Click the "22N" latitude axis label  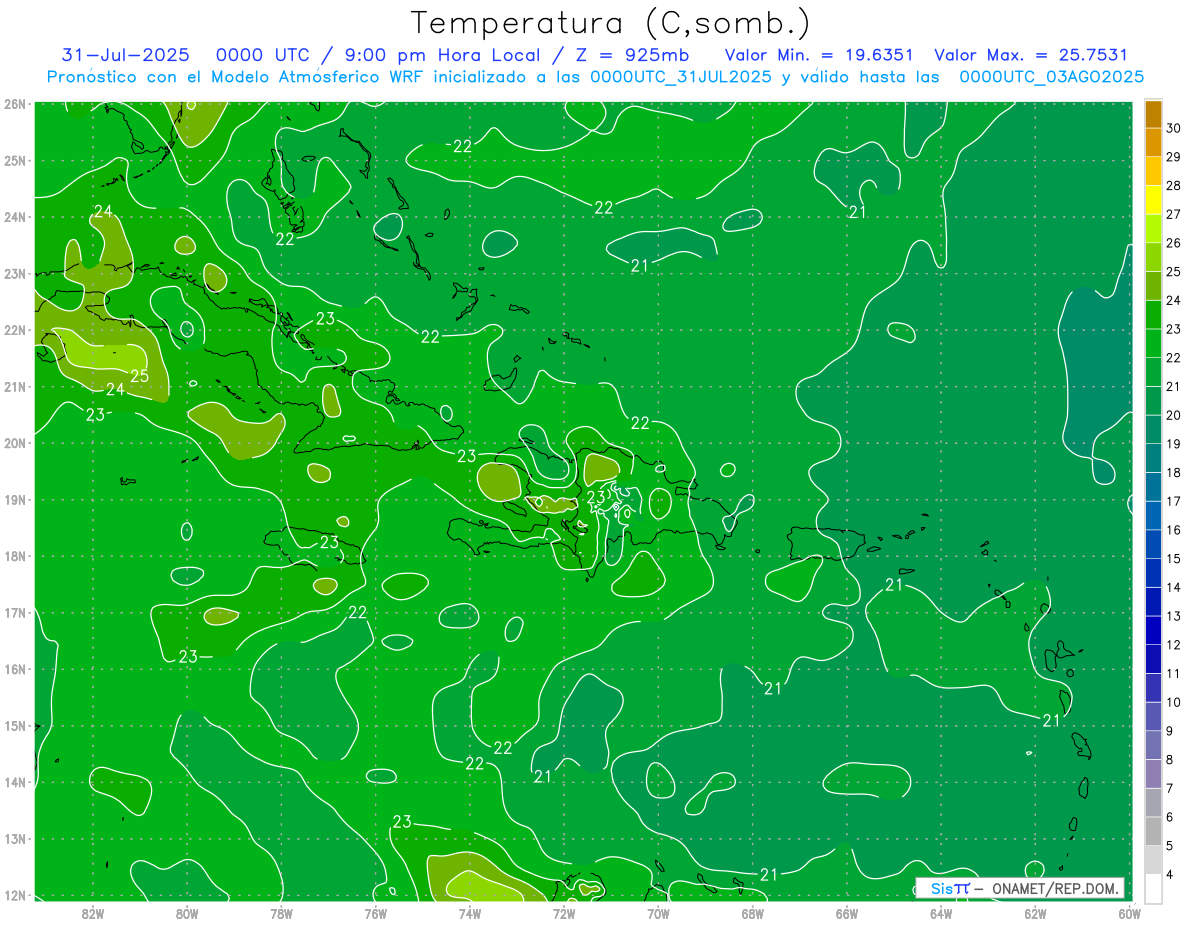coord(15,330)
